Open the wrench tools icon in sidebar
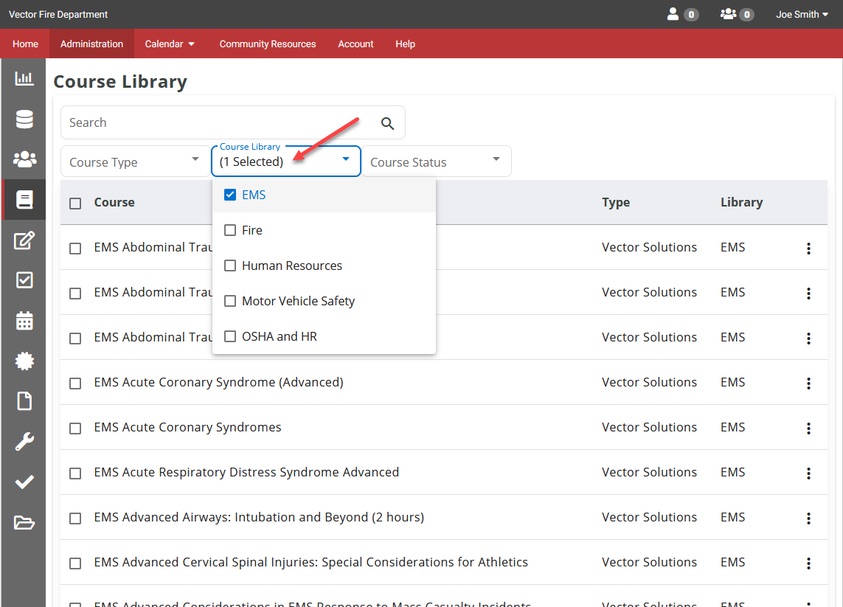843x607 pixels. pos(25,441)
